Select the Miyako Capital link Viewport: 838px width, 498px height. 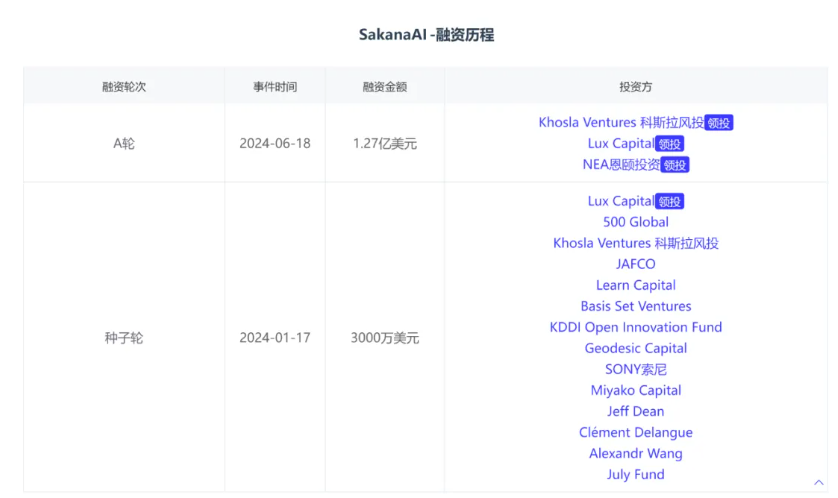pyautogui.click(x=636, y=390)
